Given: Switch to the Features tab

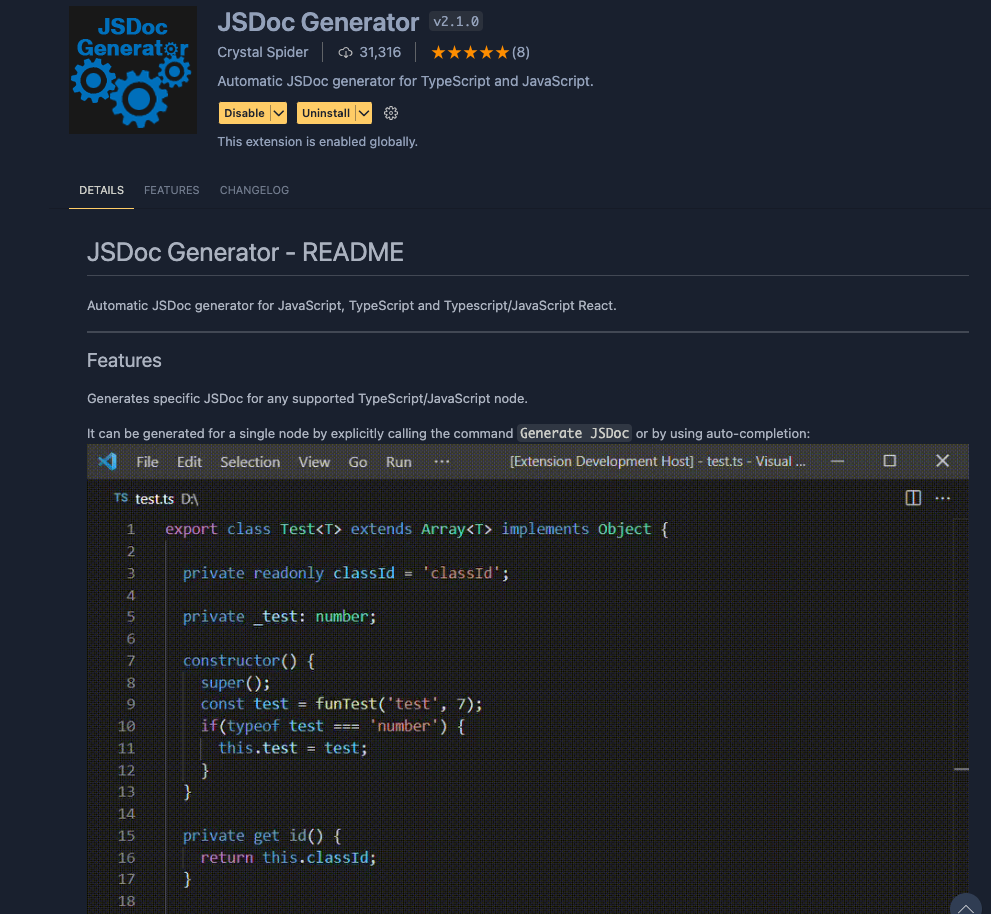Looking at the screenshot, I should pos(171,190).
